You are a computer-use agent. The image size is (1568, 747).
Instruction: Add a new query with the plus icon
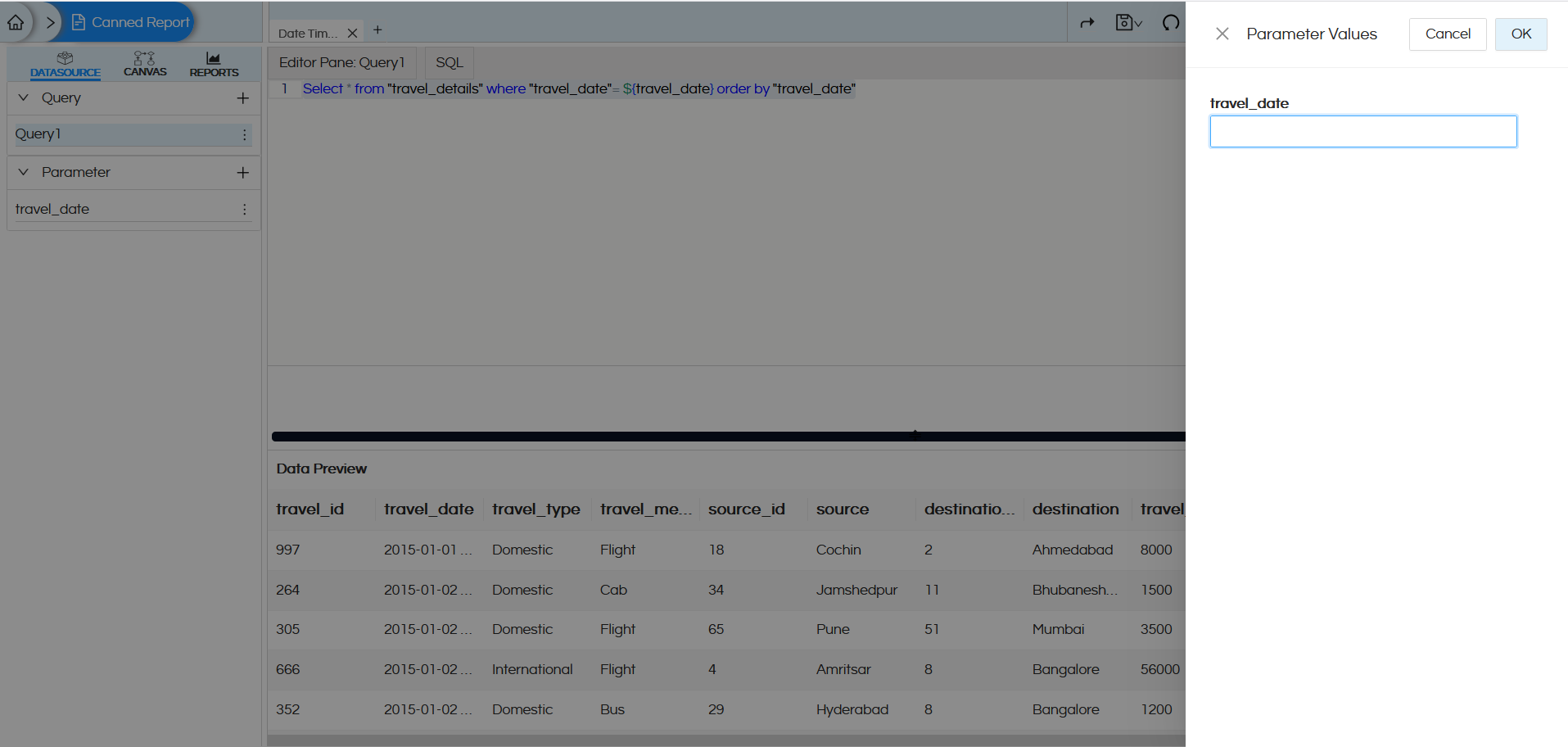coord(242,97)
